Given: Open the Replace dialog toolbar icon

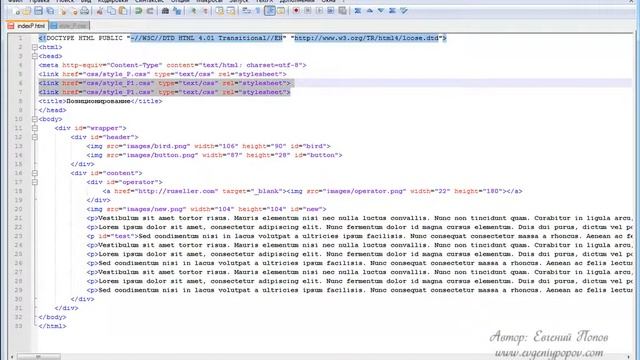Looking at the screenshot, I should [x=177, y=11].
